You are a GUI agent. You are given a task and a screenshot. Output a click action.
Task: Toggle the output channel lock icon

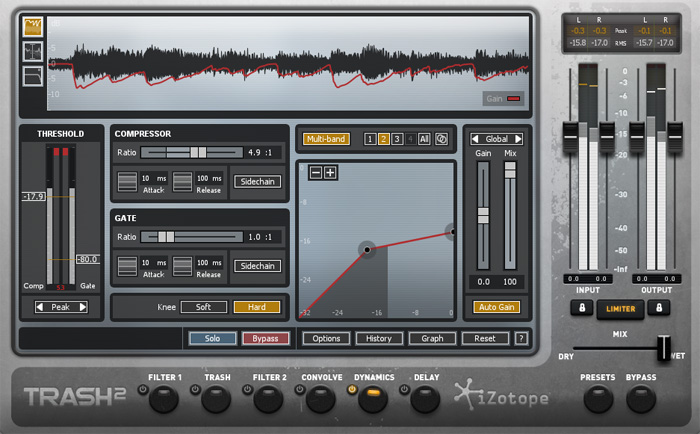[x=659, y=308]
